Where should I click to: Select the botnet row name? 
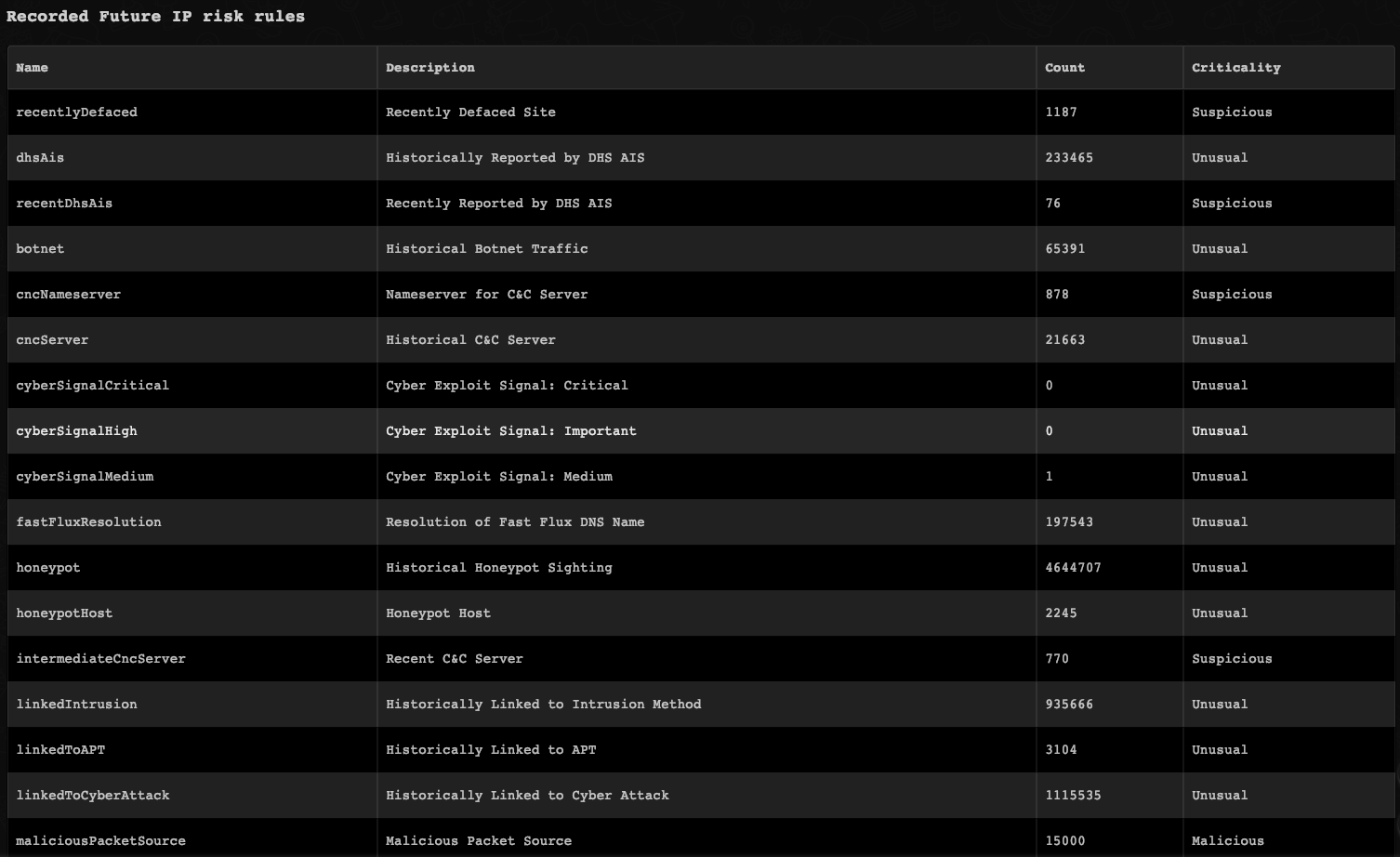pos(40,249)
